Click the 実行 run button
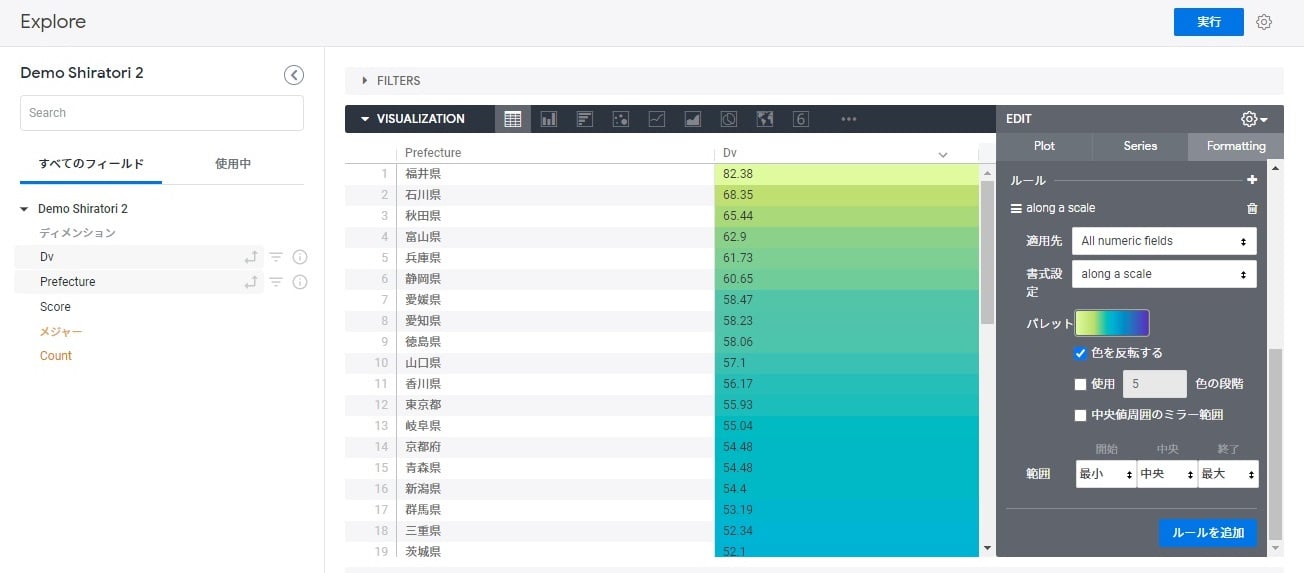 1209,22
